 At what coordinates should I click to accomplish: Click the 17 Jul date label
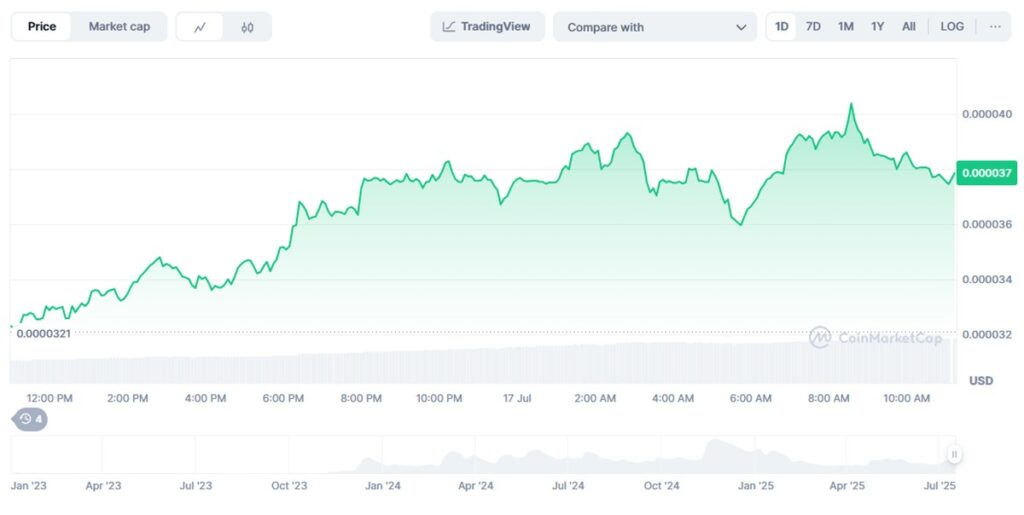[x=517, y=398]
